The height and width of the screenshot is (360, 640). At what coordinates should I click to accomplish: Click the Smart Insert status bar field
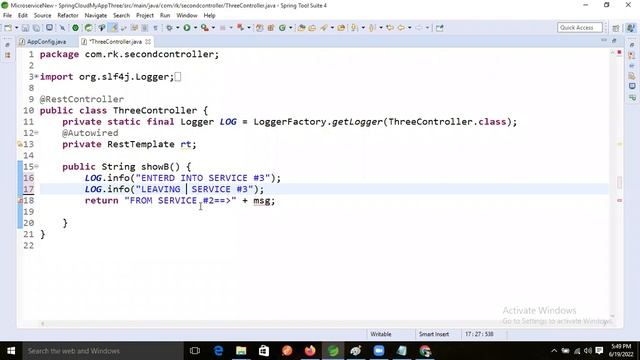434,334
